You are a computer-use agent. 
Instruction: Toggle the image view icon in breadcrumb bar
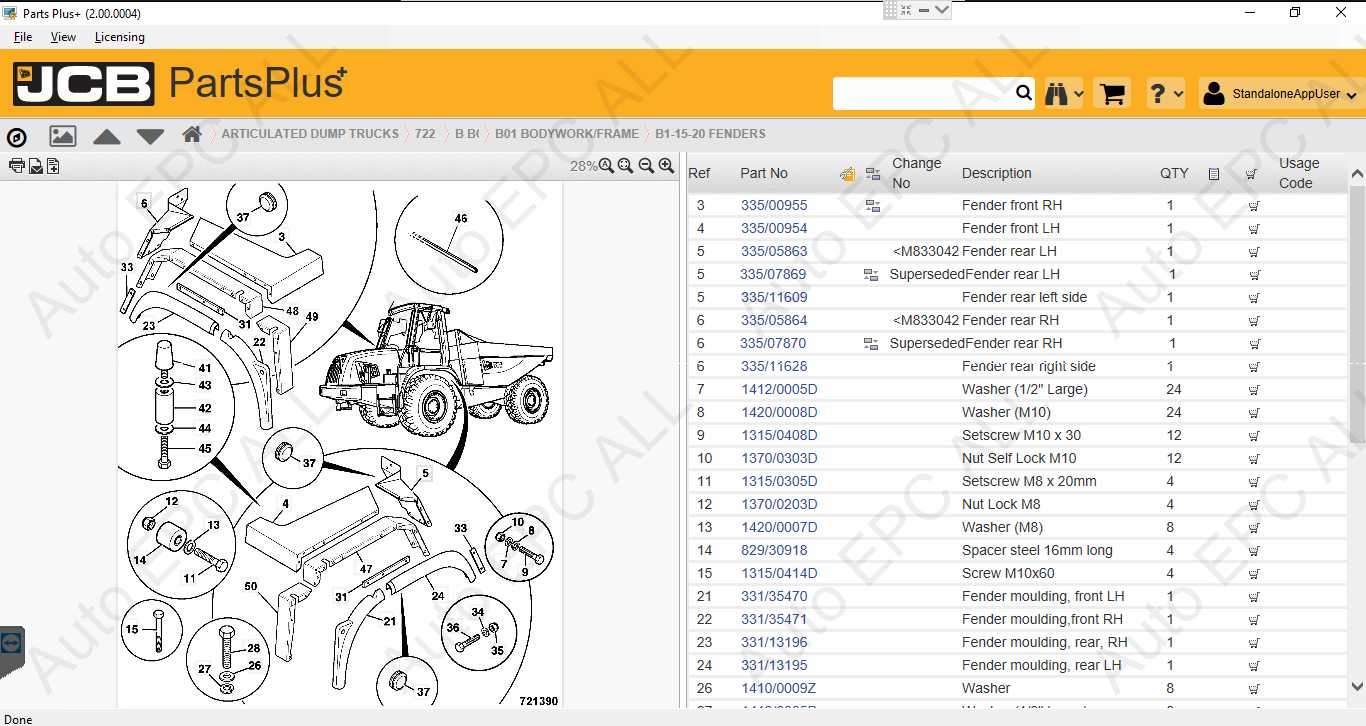(63, 136)
